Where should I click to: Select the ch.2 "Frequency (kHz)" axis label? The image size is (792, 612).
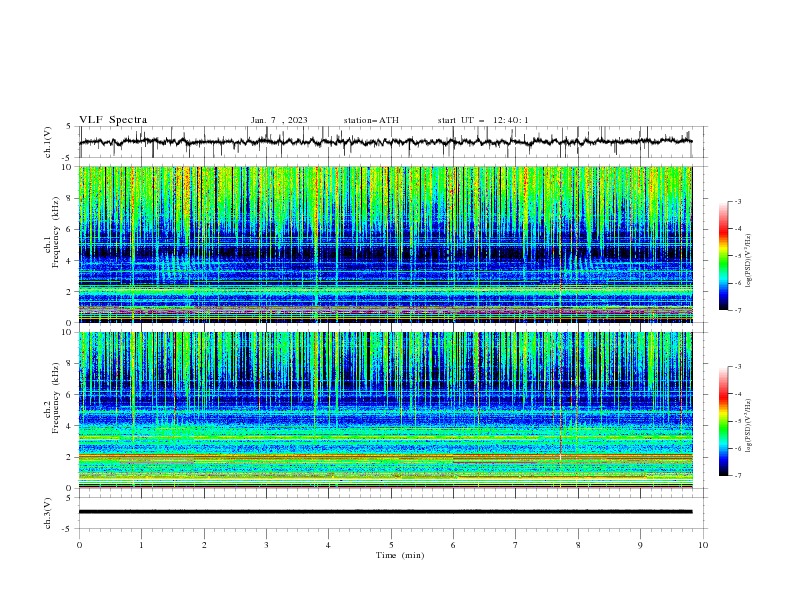55,398
